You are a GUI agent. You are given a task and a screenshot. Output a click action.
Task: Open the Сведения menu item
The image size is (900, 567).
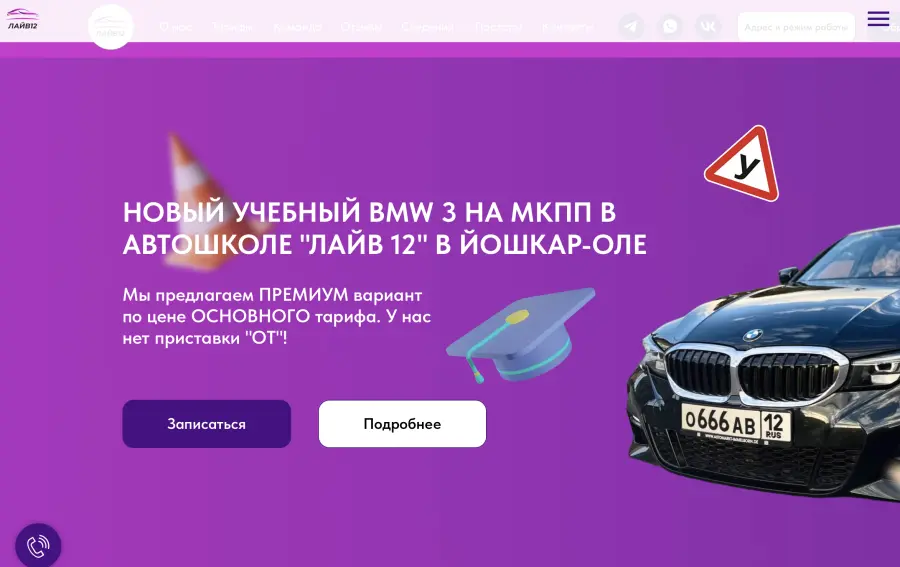pyautogui.click(x=428, y=27)
